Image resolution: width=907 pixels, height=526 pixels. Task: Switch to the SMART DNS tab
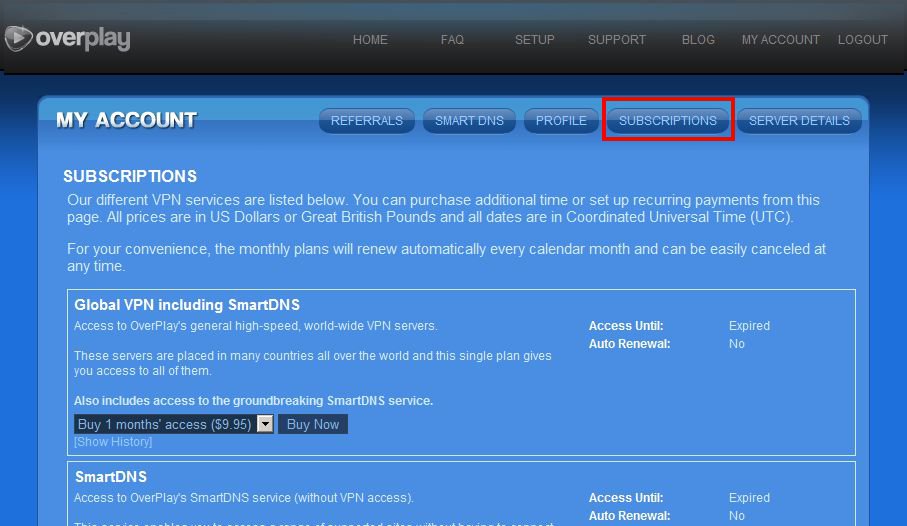pos(469,120)
